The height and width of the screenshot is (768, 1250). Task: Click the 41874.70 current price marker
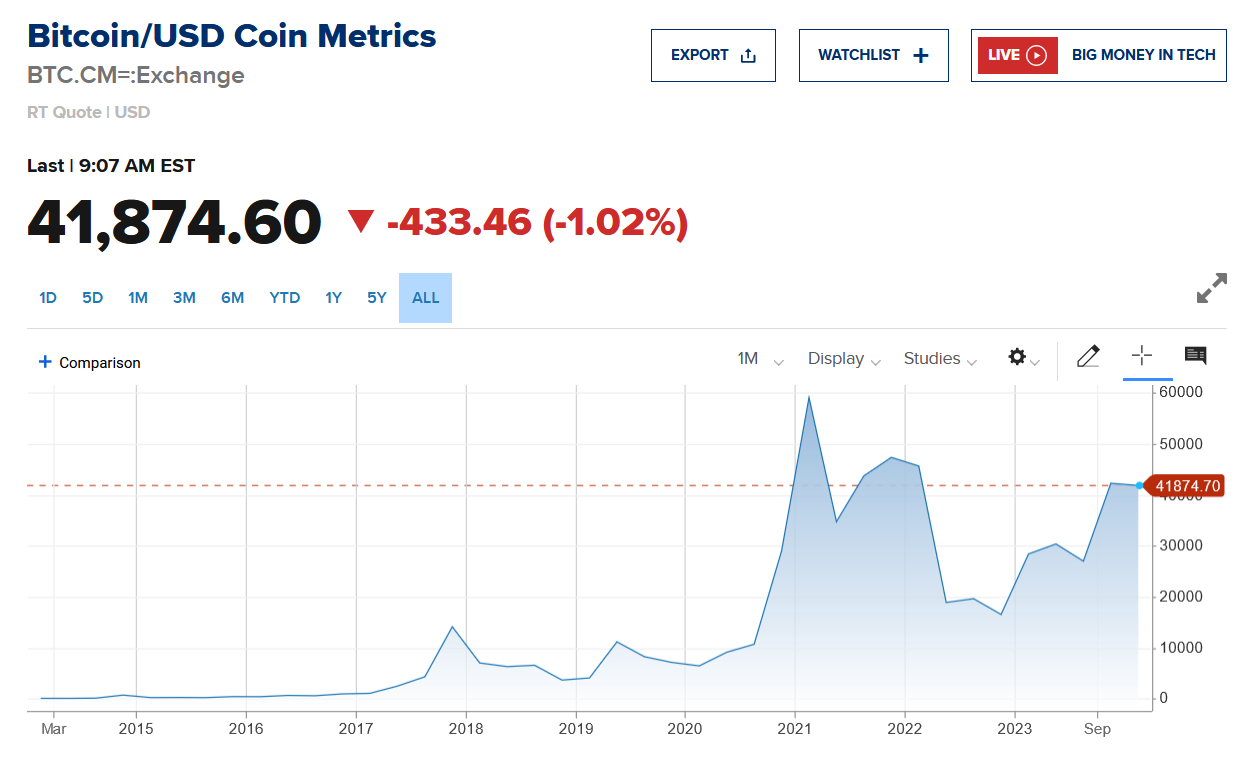tap(1187, 486)
